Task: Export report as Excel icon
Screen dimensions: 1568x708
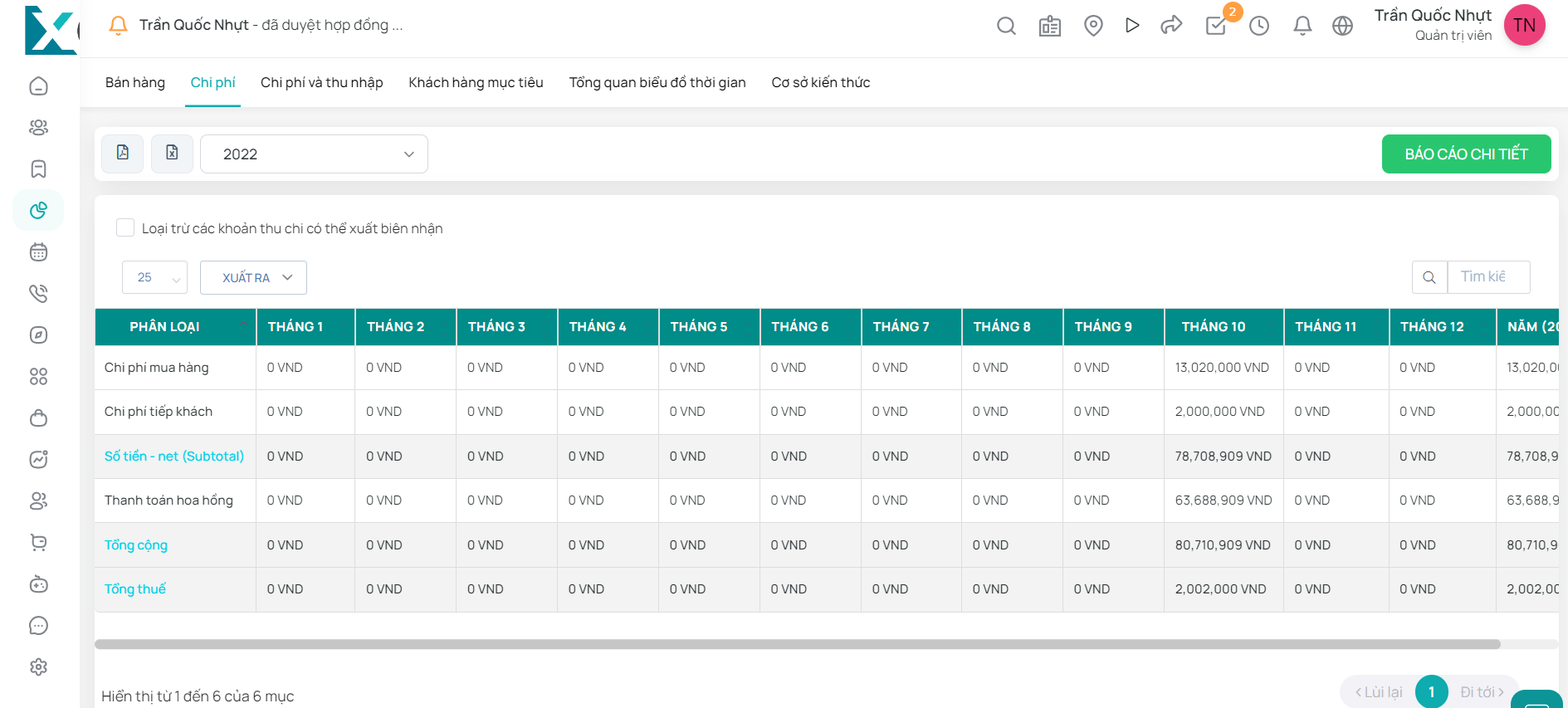Action: 172,154
